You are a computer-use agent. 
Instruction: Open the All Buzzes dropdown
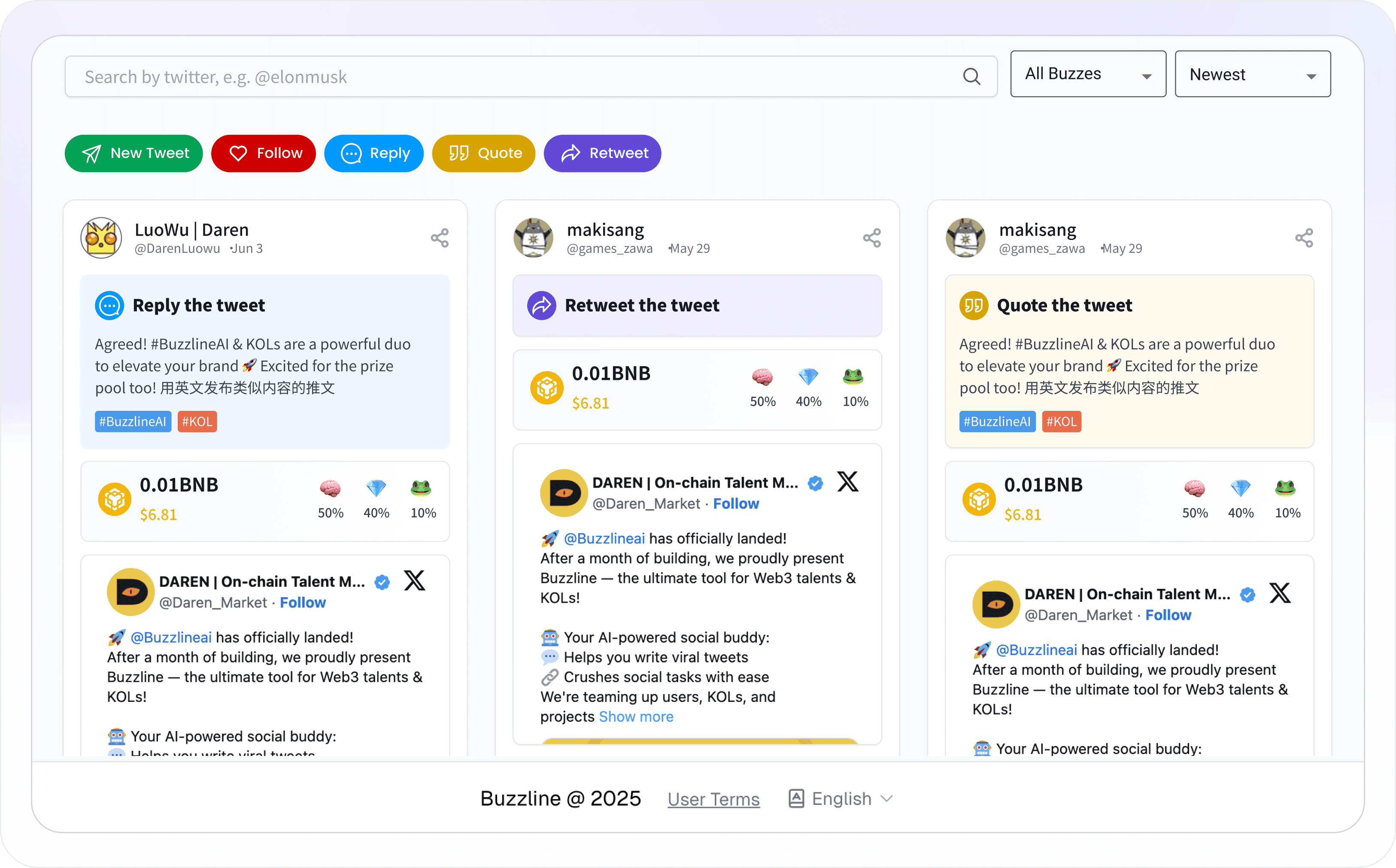[x=1088, y=74]
